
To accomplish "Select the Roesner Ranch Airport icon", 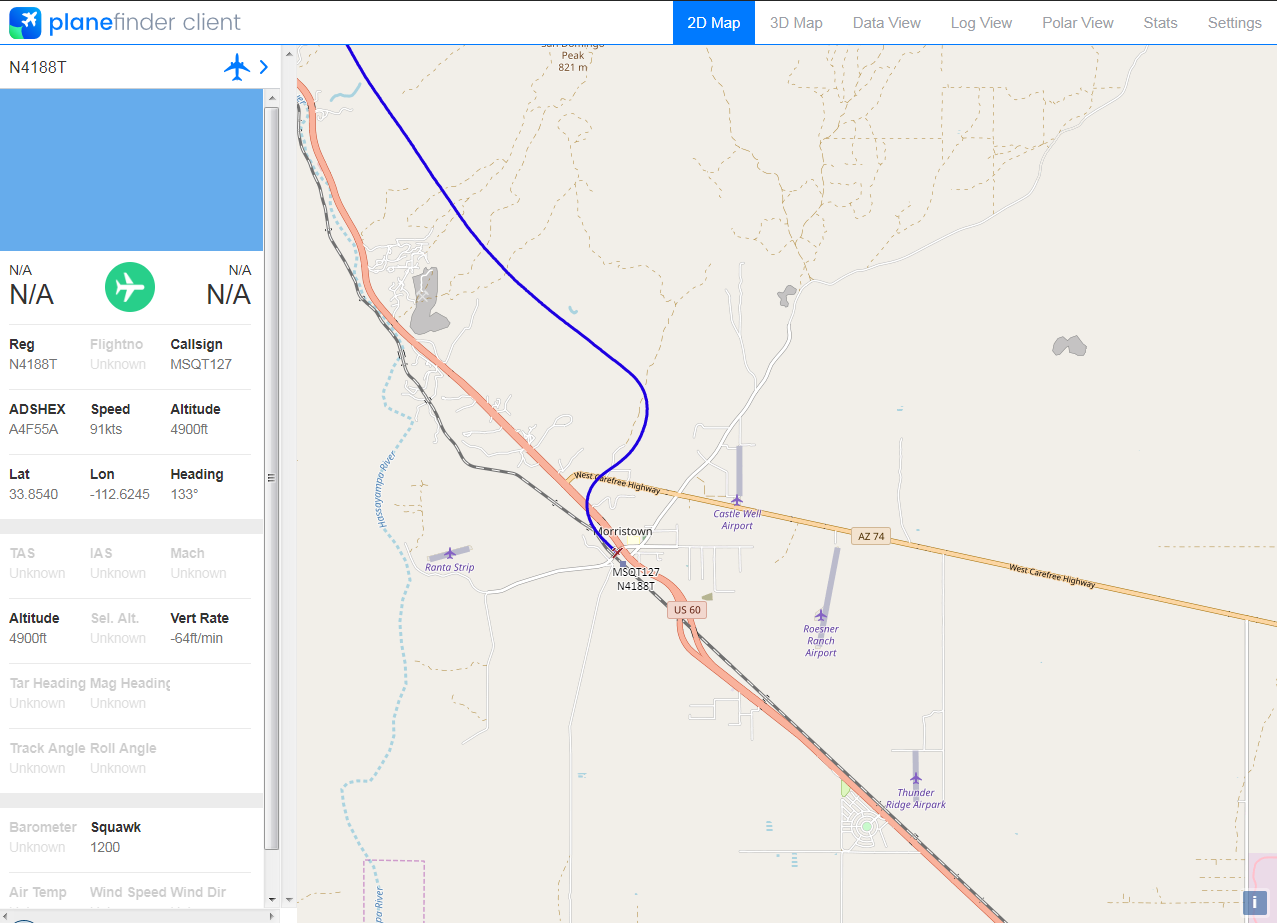I will [x=821, y=615].
